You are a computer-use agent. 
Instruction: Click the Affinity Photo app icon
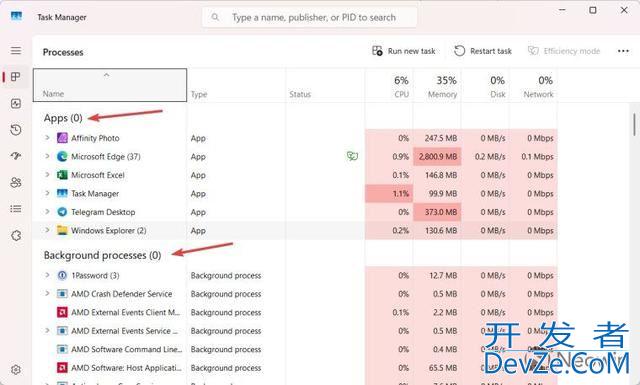(x=62, y=138)
